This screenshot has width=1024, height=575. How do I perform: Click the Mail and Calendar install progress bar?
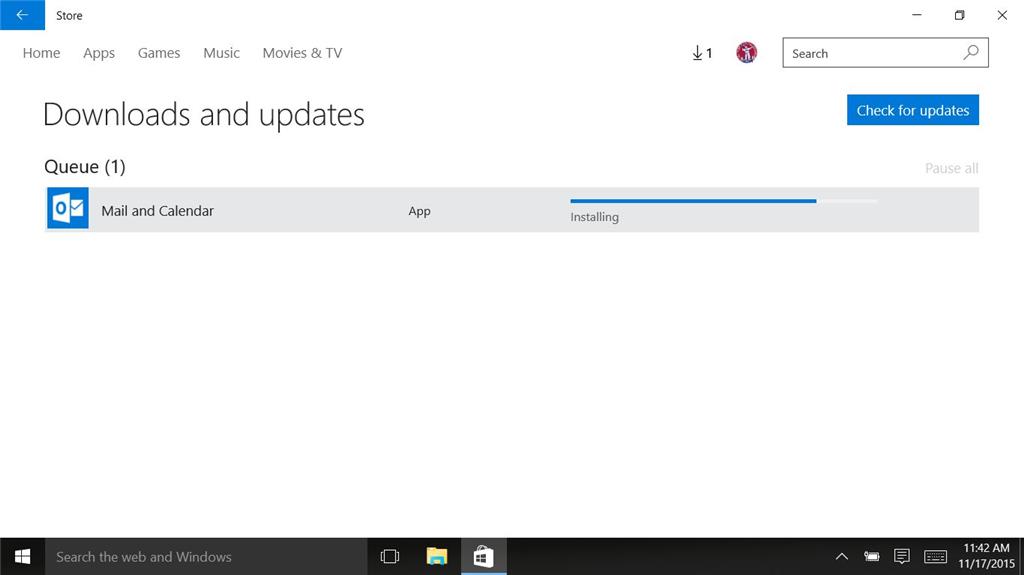click(x=724, y=201)
